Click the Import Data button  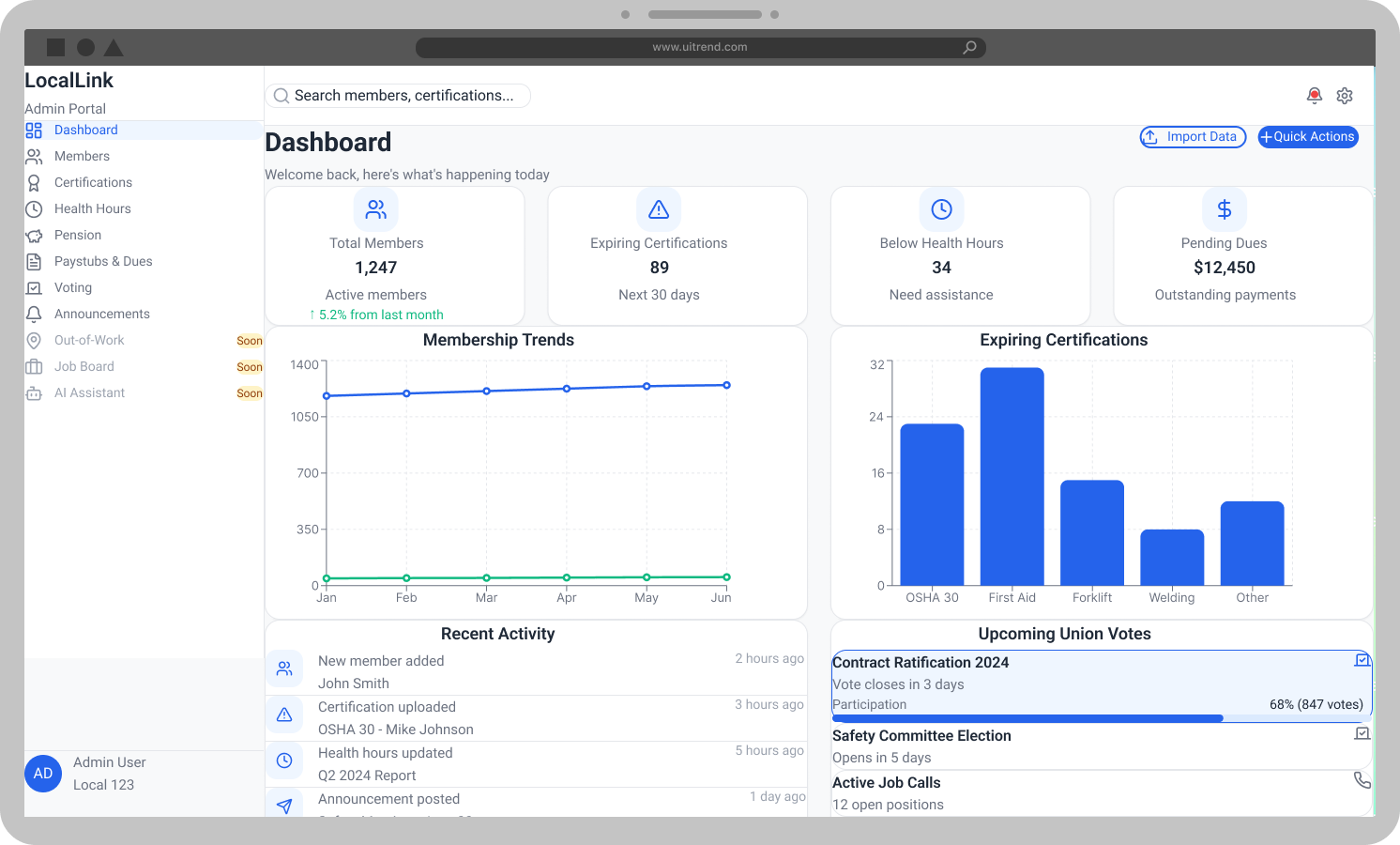pos(1193,137)
